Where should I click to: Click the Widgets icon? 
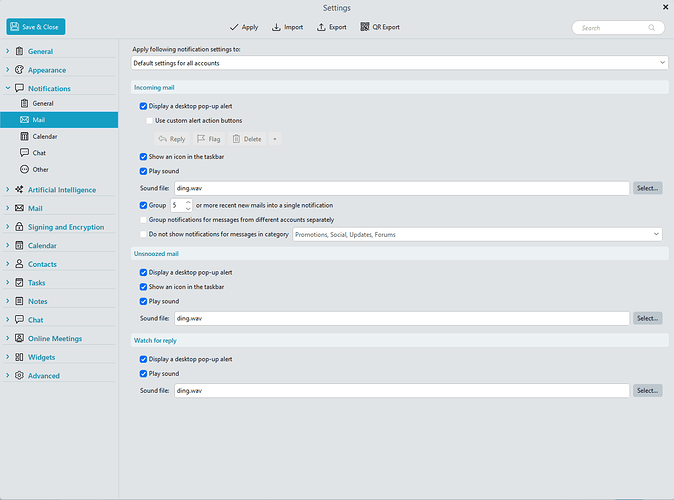pyautogui.click(x=19, y=357)
